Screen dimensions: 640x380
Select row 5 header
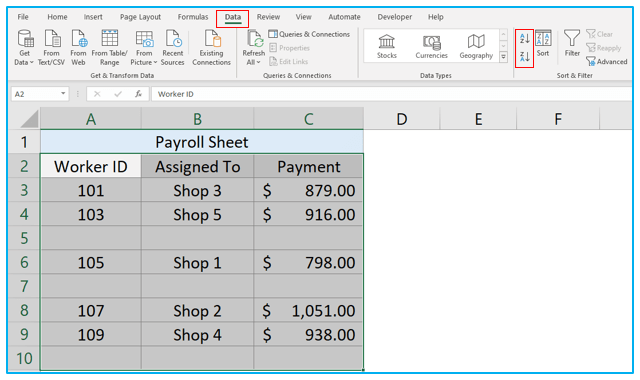tap(24, 238)
